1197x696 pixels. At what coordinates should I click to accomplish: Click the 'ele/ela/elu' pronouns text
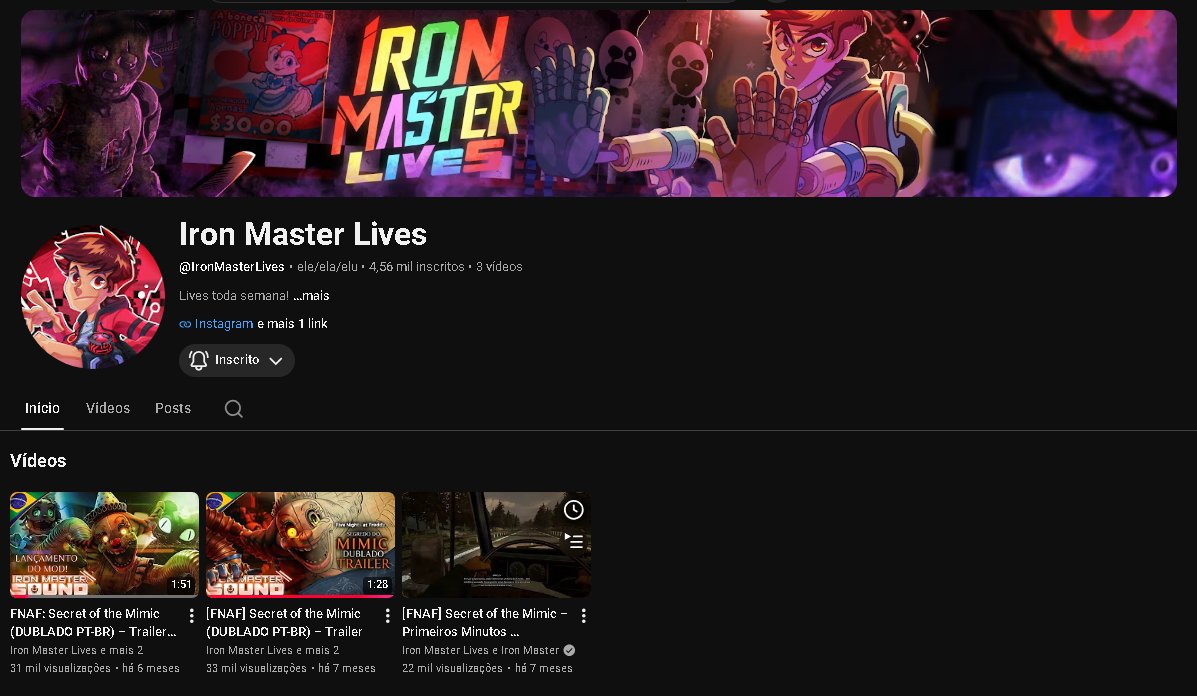click(x=327, y=266)
